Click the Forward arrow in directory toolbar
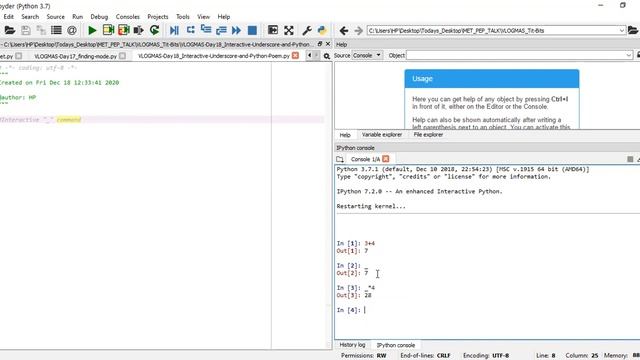Viewport: 640px width, 360px height. pos(359,31)
